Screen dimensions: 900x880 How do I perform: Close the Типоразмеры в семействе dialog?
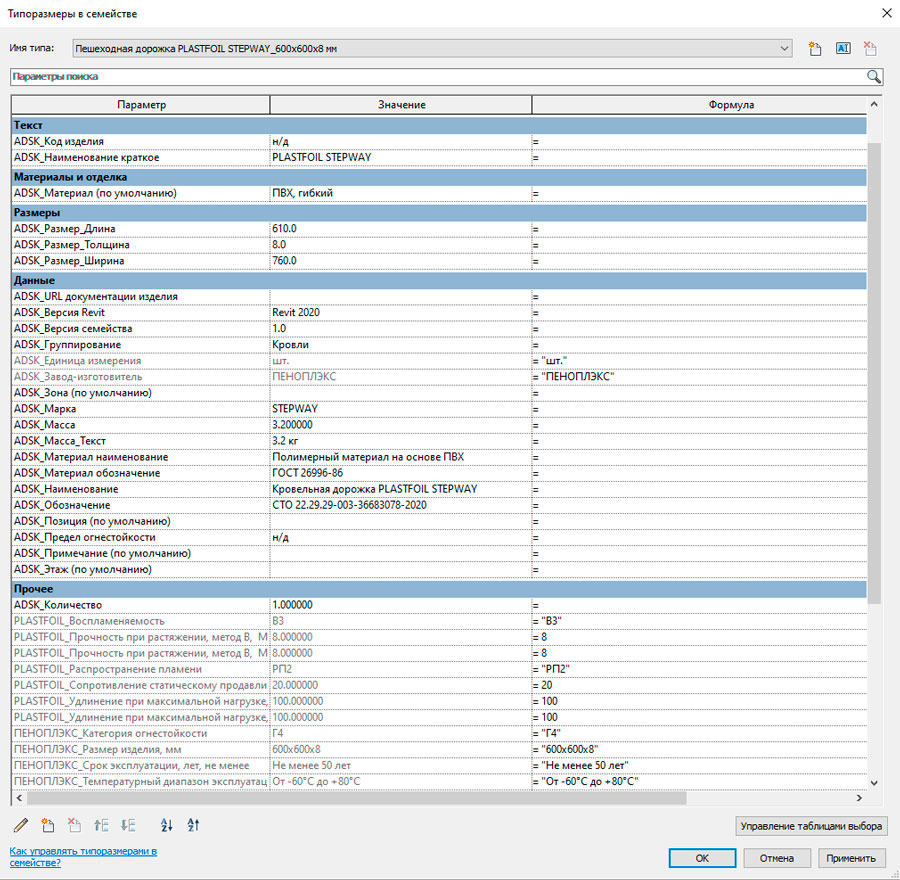point(887,13)
